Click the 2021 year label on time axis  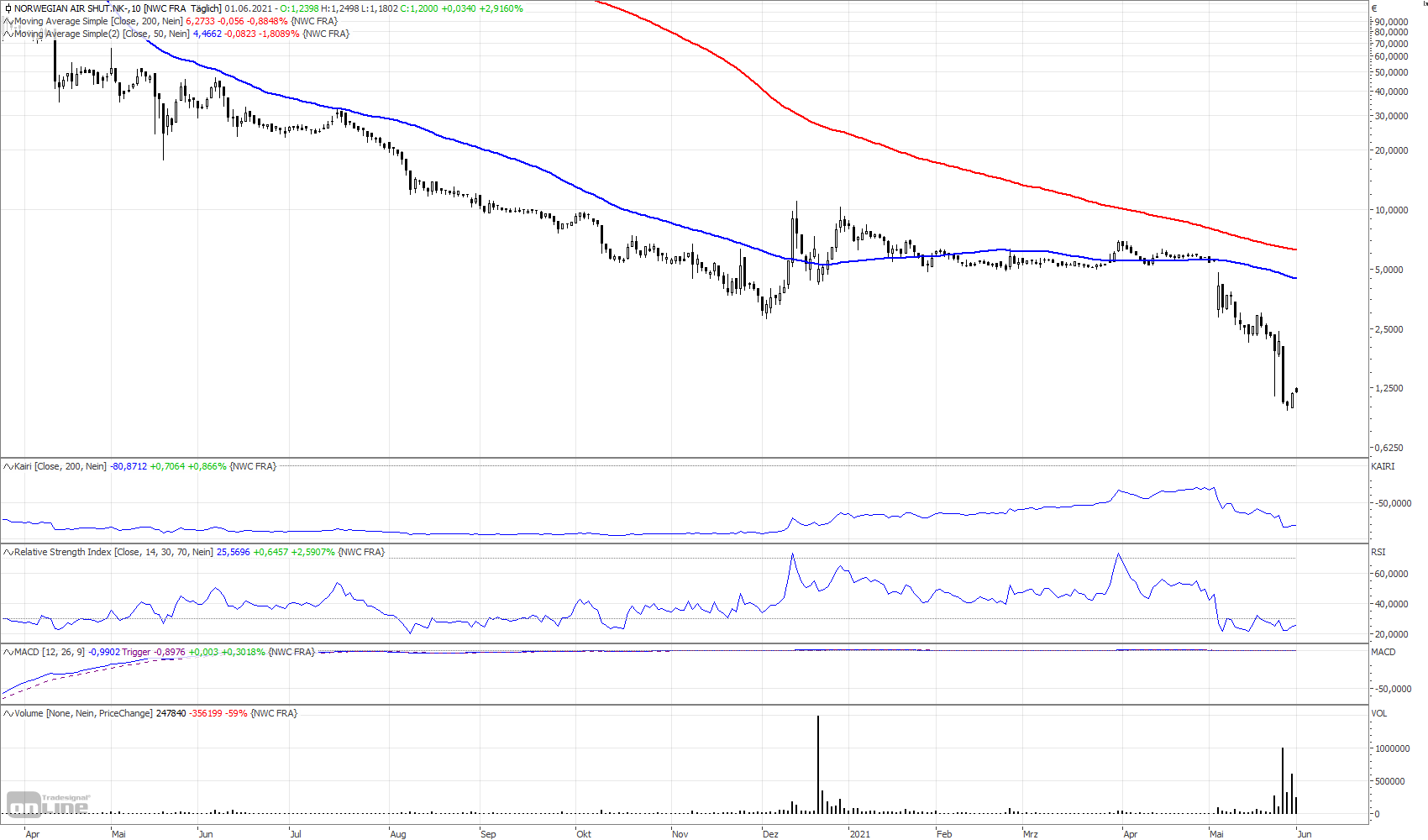859,834
